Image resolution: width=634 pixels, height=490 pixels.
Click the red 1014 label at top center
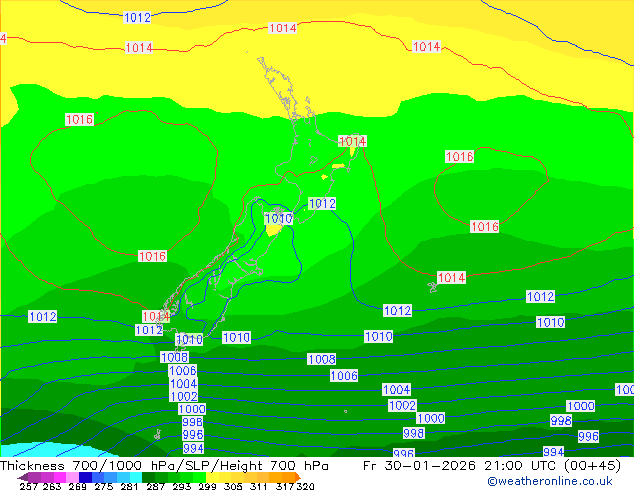tap(283, 28)
